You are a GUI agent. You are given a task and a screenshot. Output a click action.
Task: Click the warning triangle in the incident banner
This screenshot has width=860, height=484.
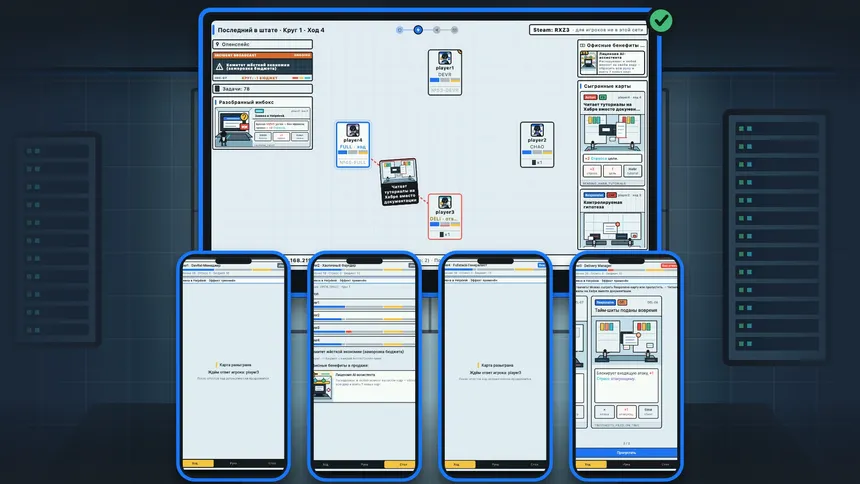[x=219, y=67]
